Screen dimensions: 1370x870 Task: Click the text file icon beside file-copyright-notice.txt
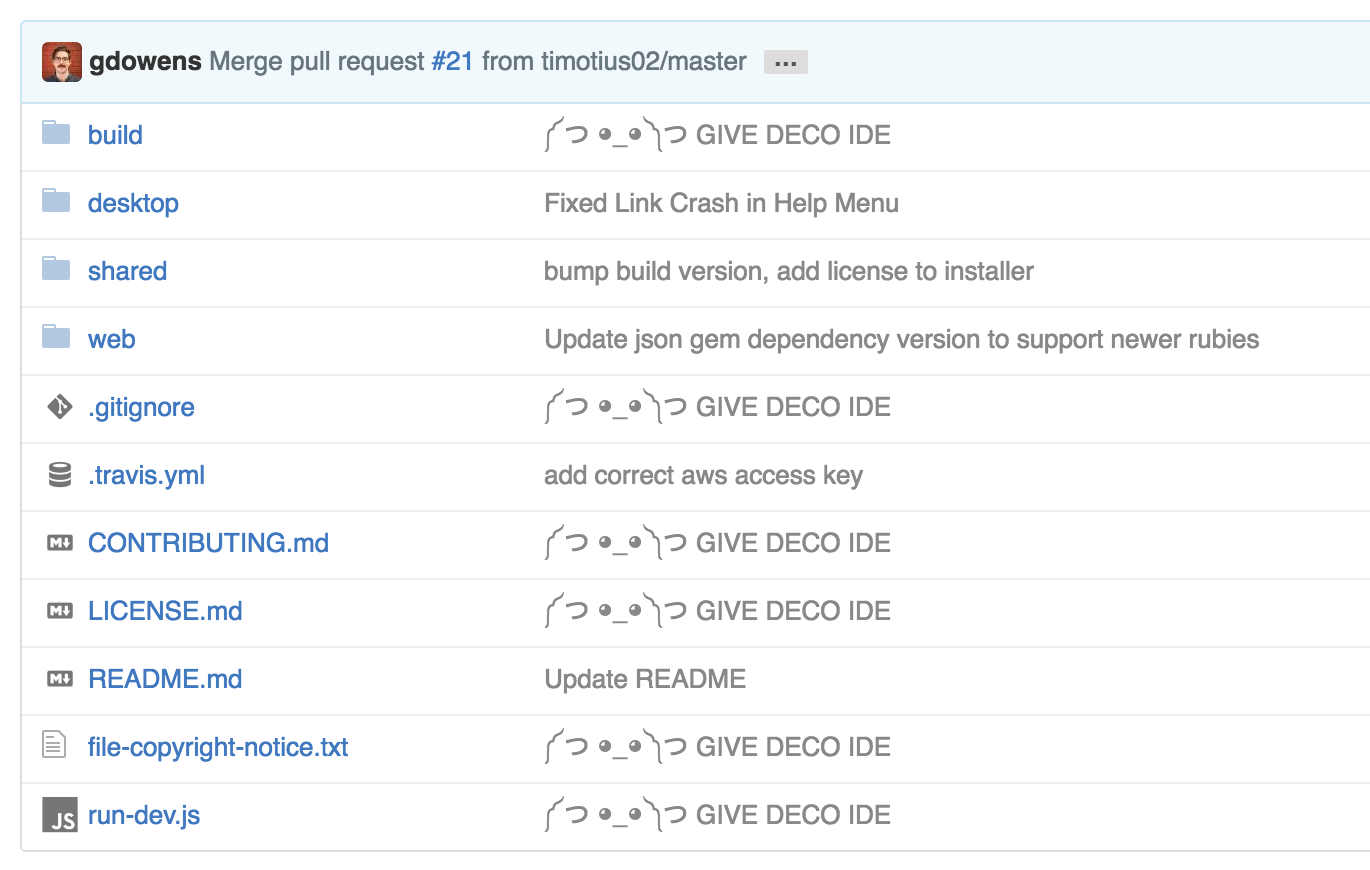click(x=57, y=746)
